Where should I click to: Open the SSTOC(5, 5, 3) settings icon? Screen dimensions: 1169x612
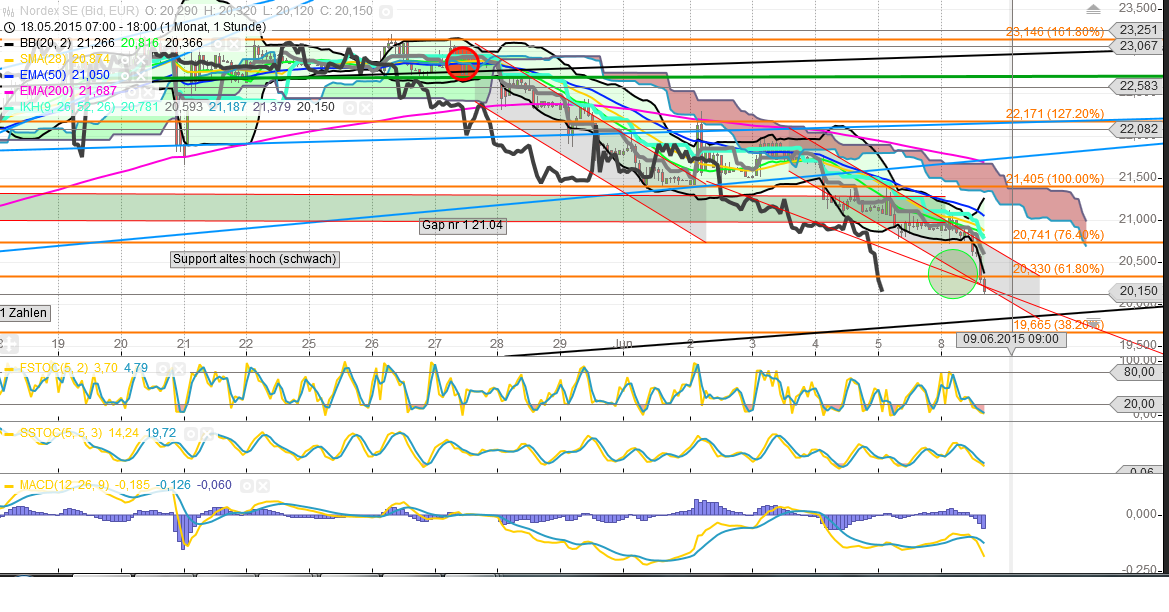coord(190,433)
